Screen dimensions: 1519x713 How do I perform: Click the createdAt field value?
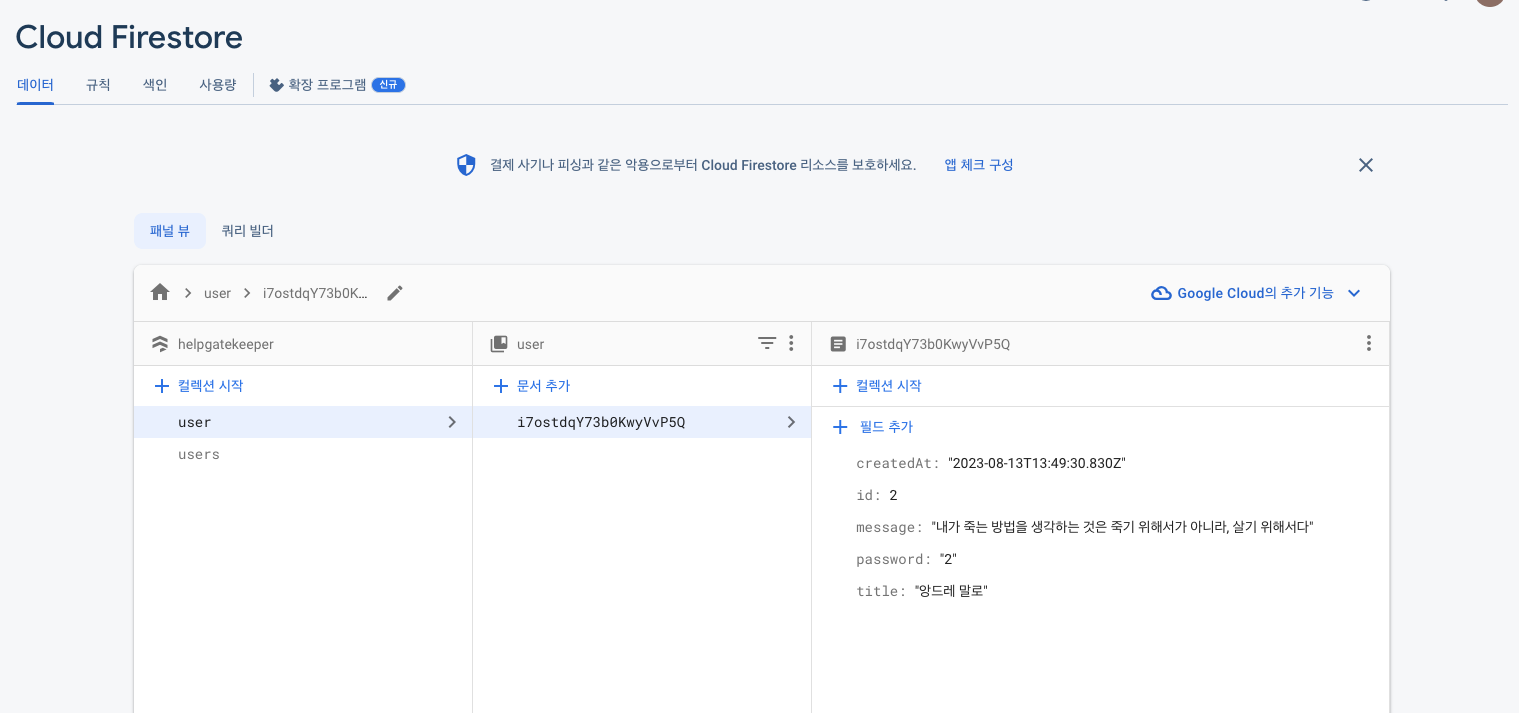1037,463
